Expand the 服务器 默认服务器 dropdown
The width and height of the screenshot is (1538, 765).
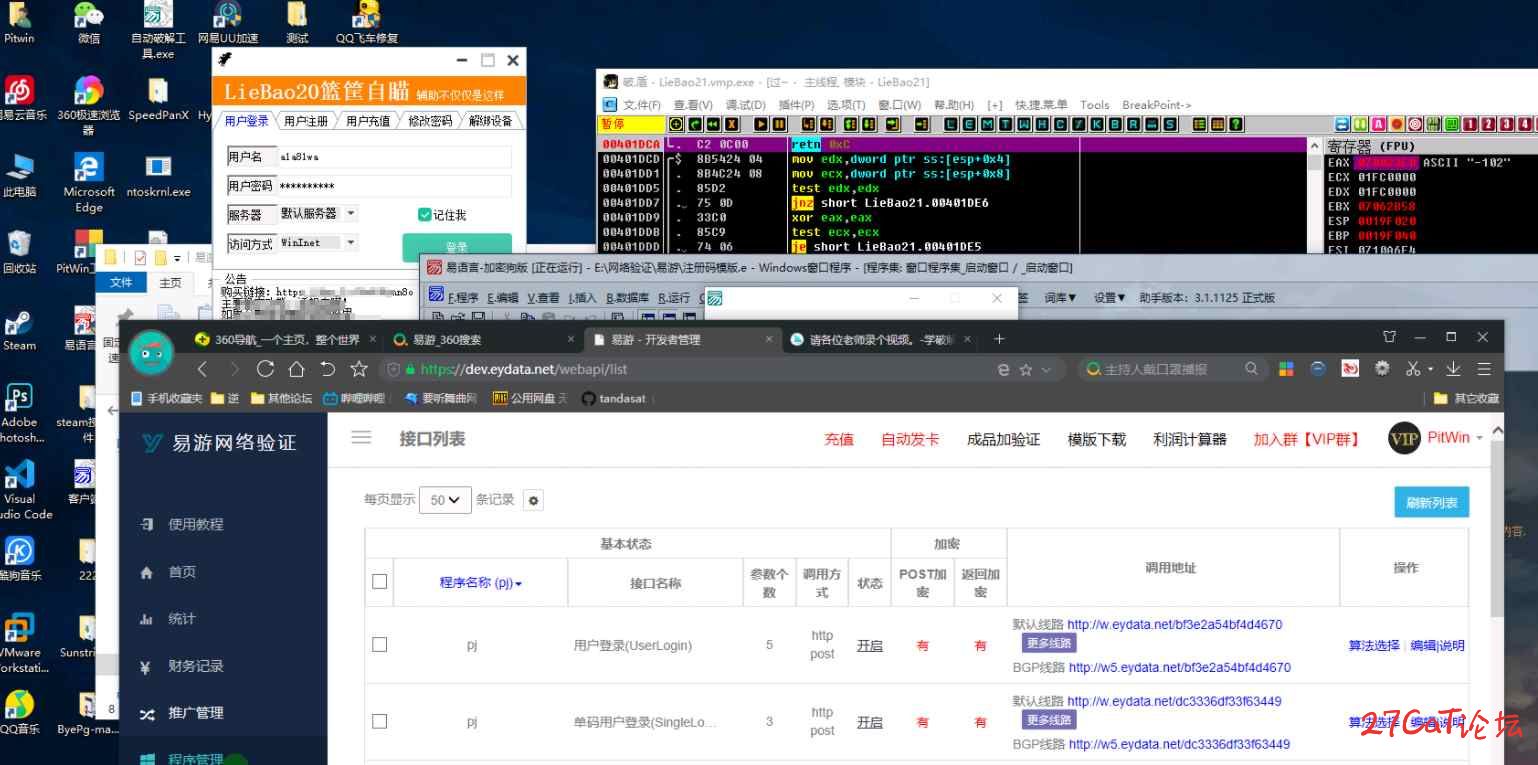pyautogui.click(x=351, y=214)
